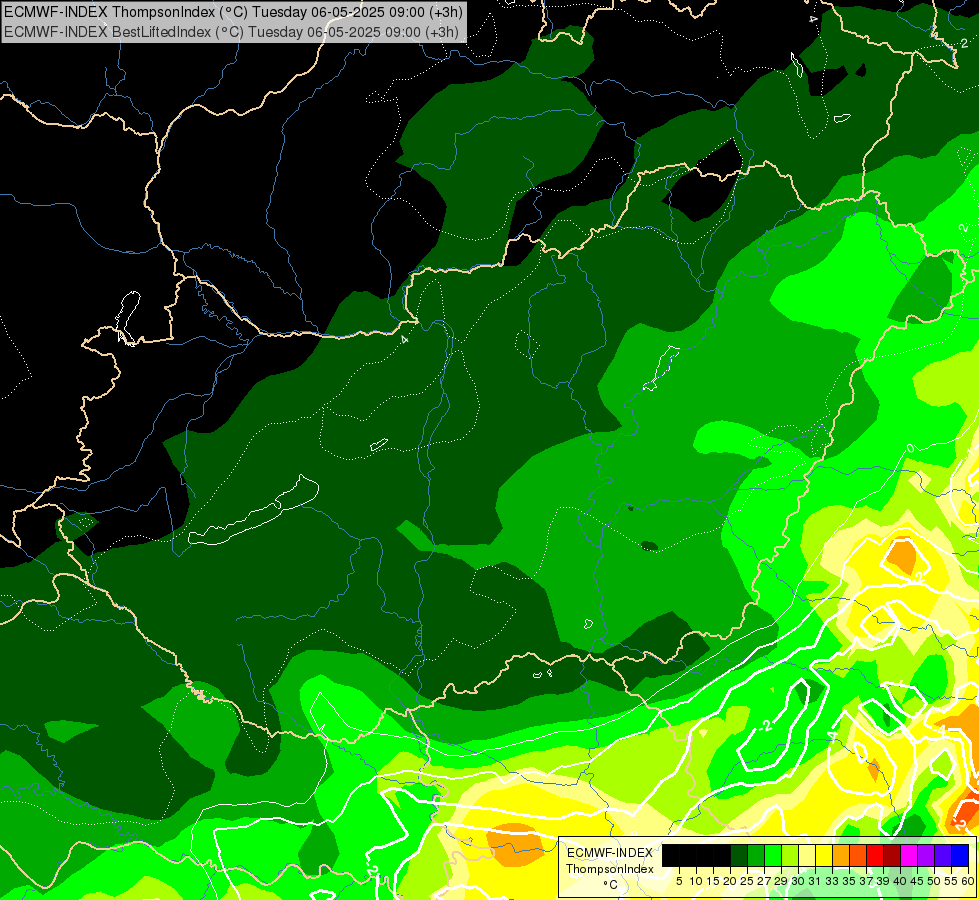979x900 pixels.
Task: Click the legend tick value 29
Action: pyautogui.click(x=782, y=881)
